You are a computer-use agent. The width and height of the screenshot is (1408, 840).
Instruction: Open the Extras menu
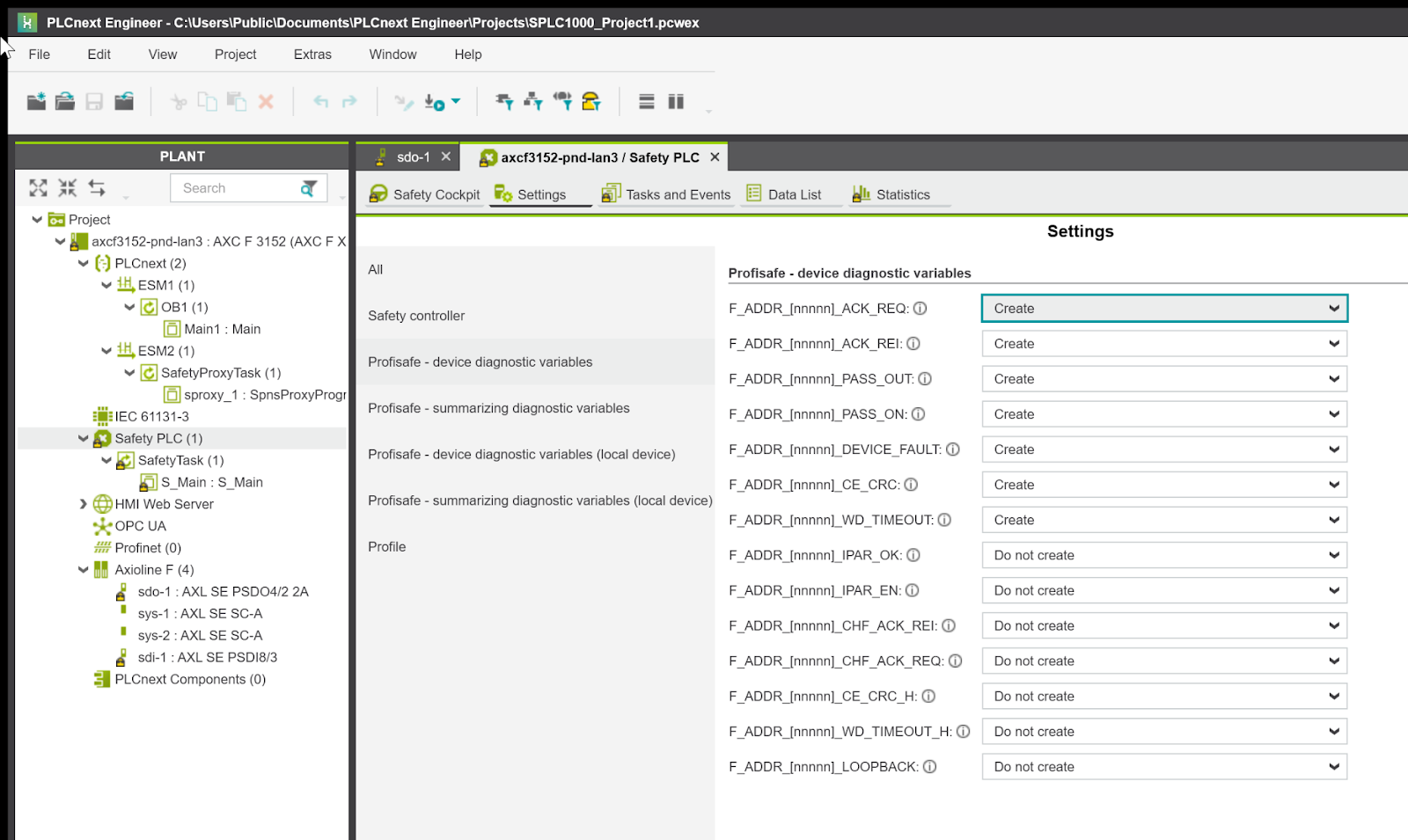coord(312,55)
